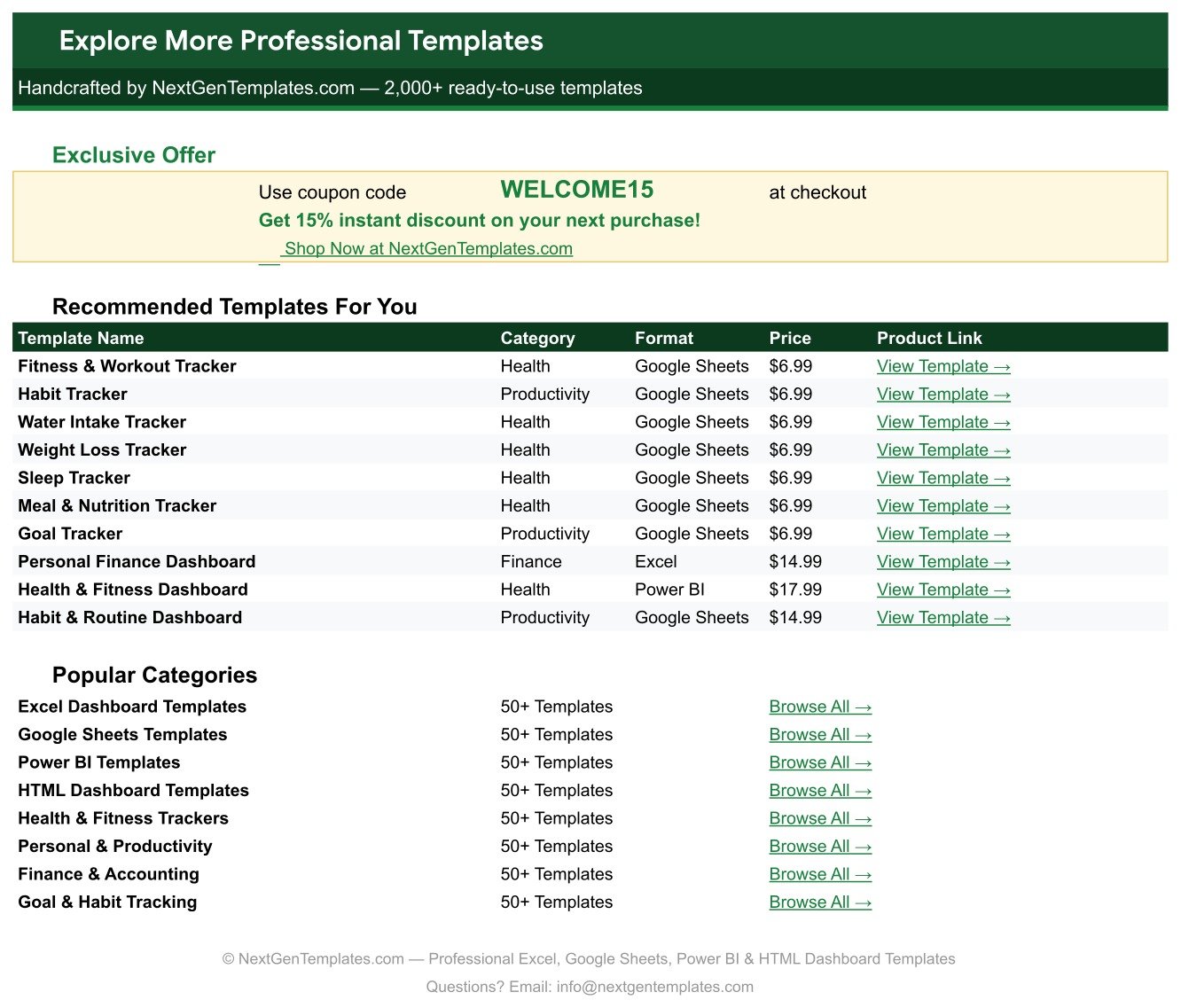1181x1008 pixels.
Task: Follow View Template for Health & Fitness Dashboard
Action: pos(943,590)
